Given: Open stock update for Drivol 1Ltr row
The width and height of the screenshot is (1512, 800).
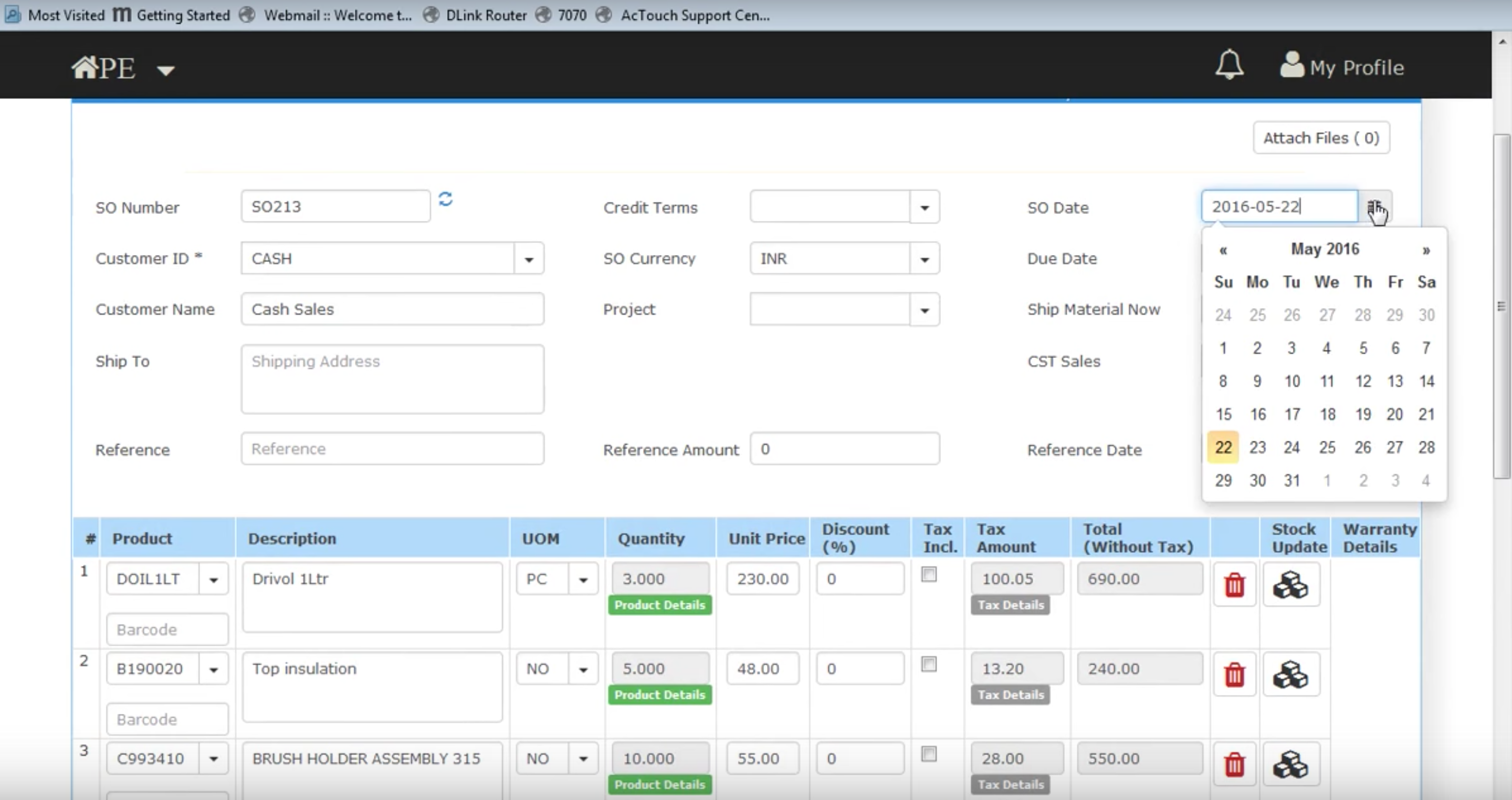Looking at the screenshot, I should pos(1290,585).
